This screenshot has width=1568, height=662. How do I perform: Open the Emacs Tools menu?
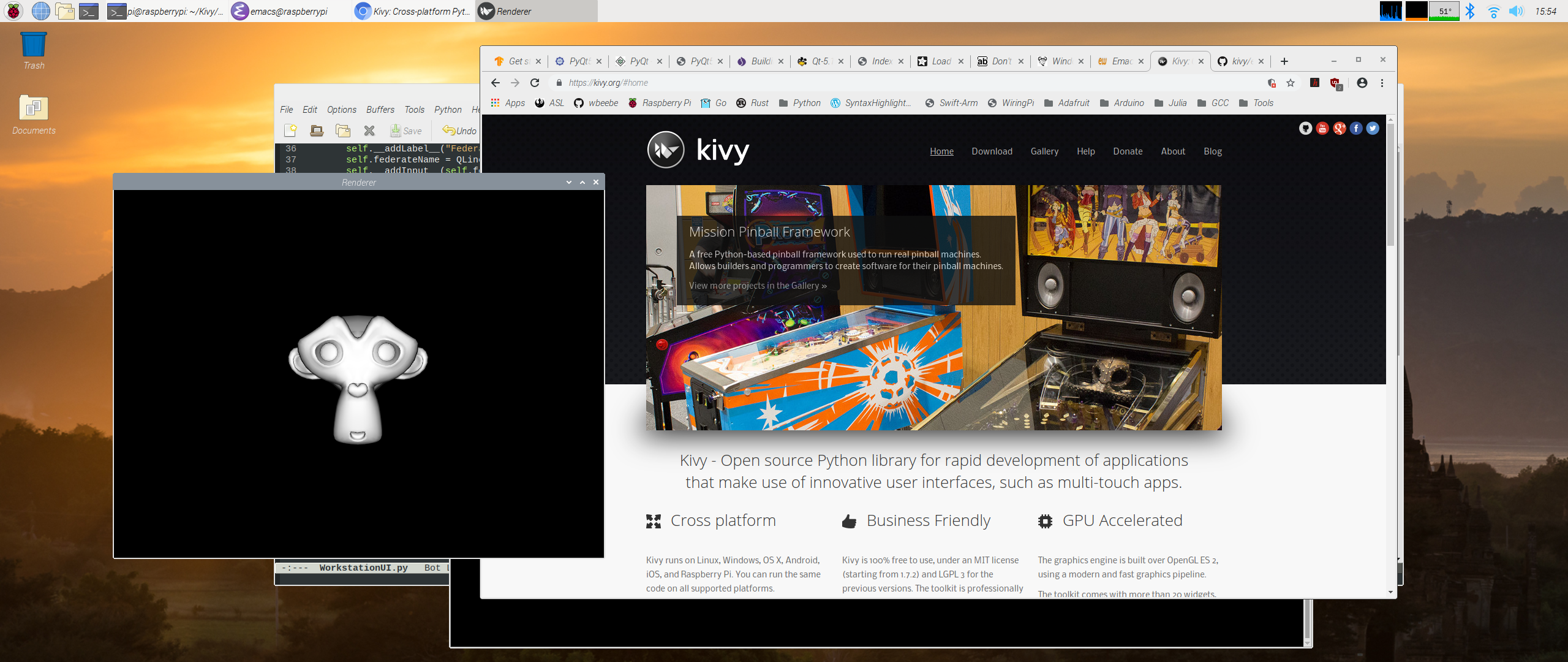point(415,110)
